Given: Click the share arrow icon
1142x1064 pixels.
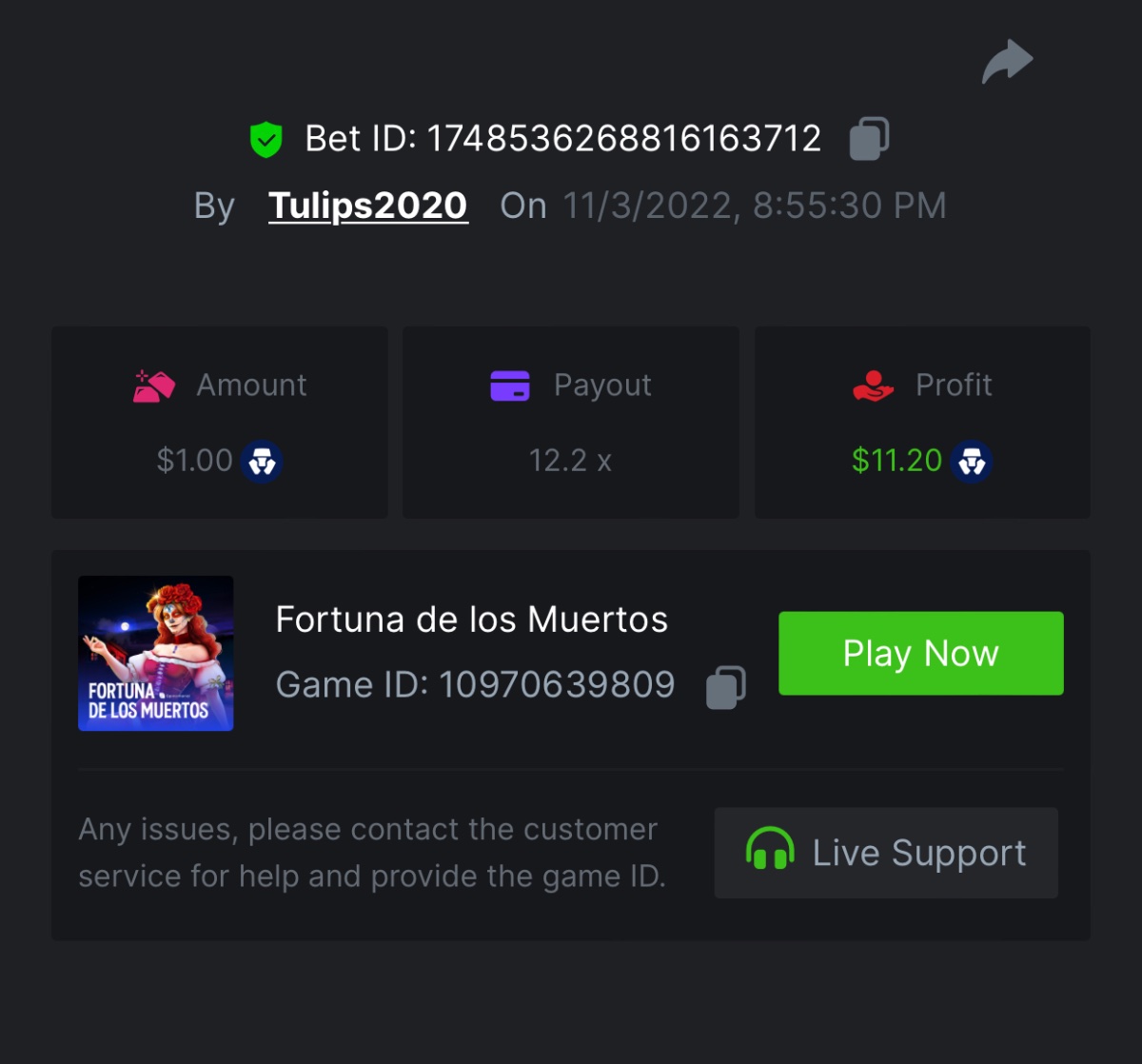Looking at the screenshot, I should pyautogui.click(x=1007, y=62).
